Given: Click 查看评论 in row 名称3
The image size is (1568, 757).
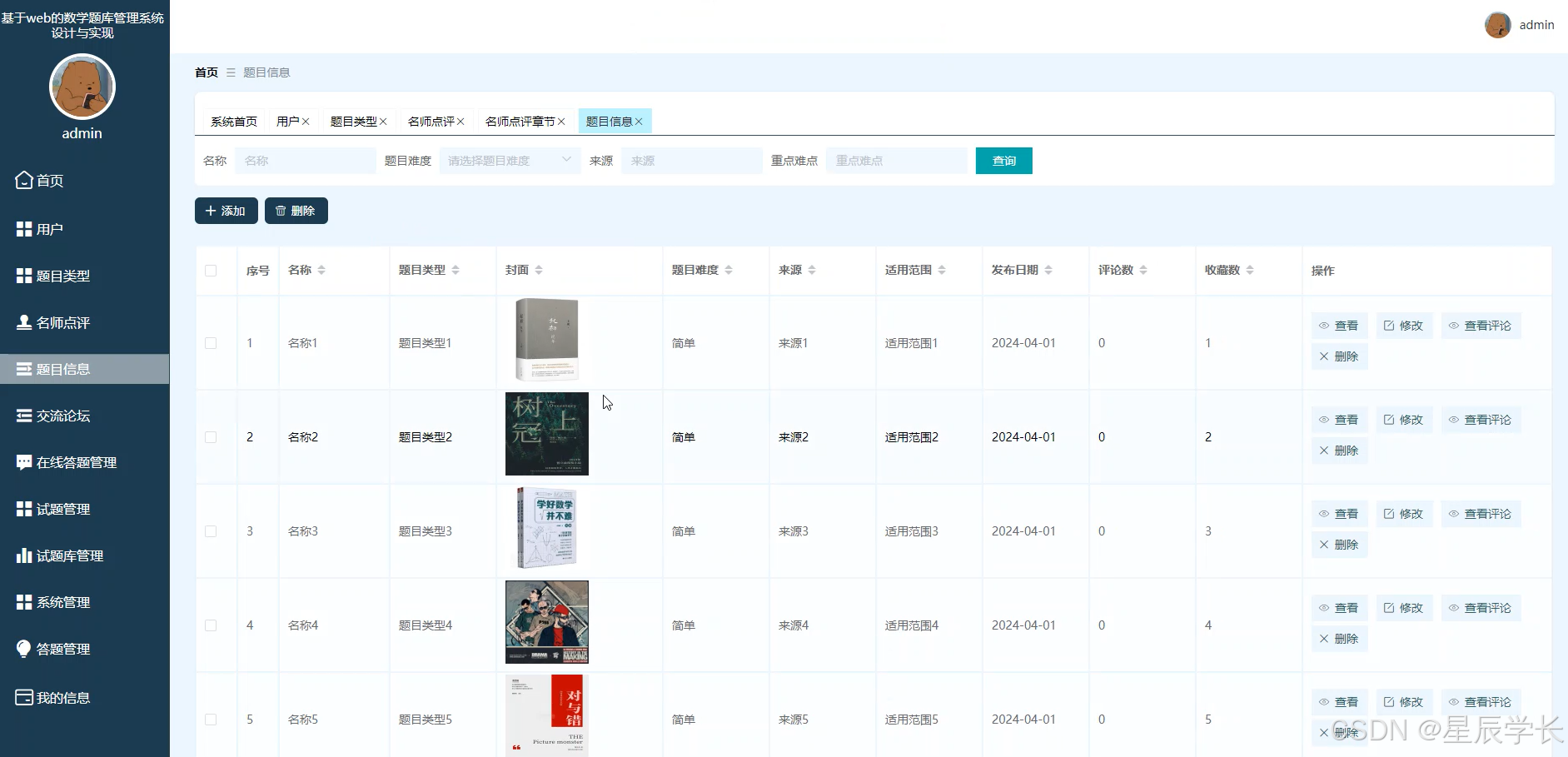Looking at the screenshot, I should click(1481, 514).
